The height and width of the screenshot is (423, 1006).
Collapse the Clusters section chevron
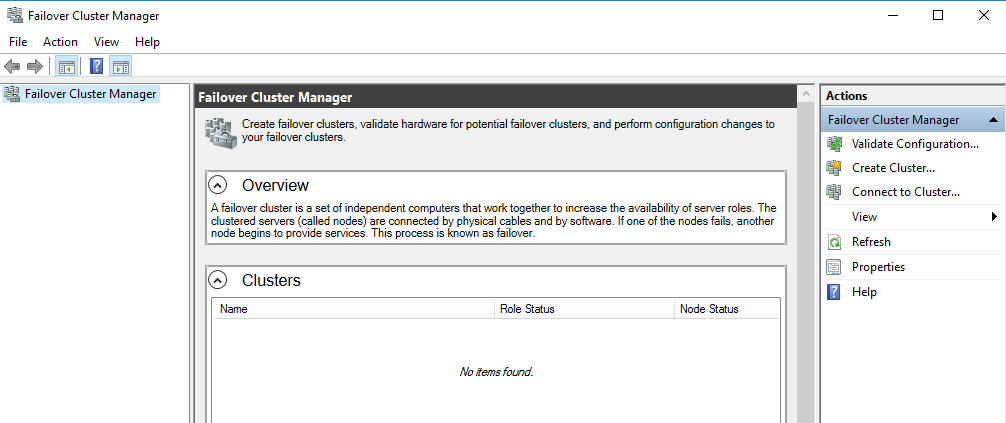pyautogui.click(x=218, y=280)
